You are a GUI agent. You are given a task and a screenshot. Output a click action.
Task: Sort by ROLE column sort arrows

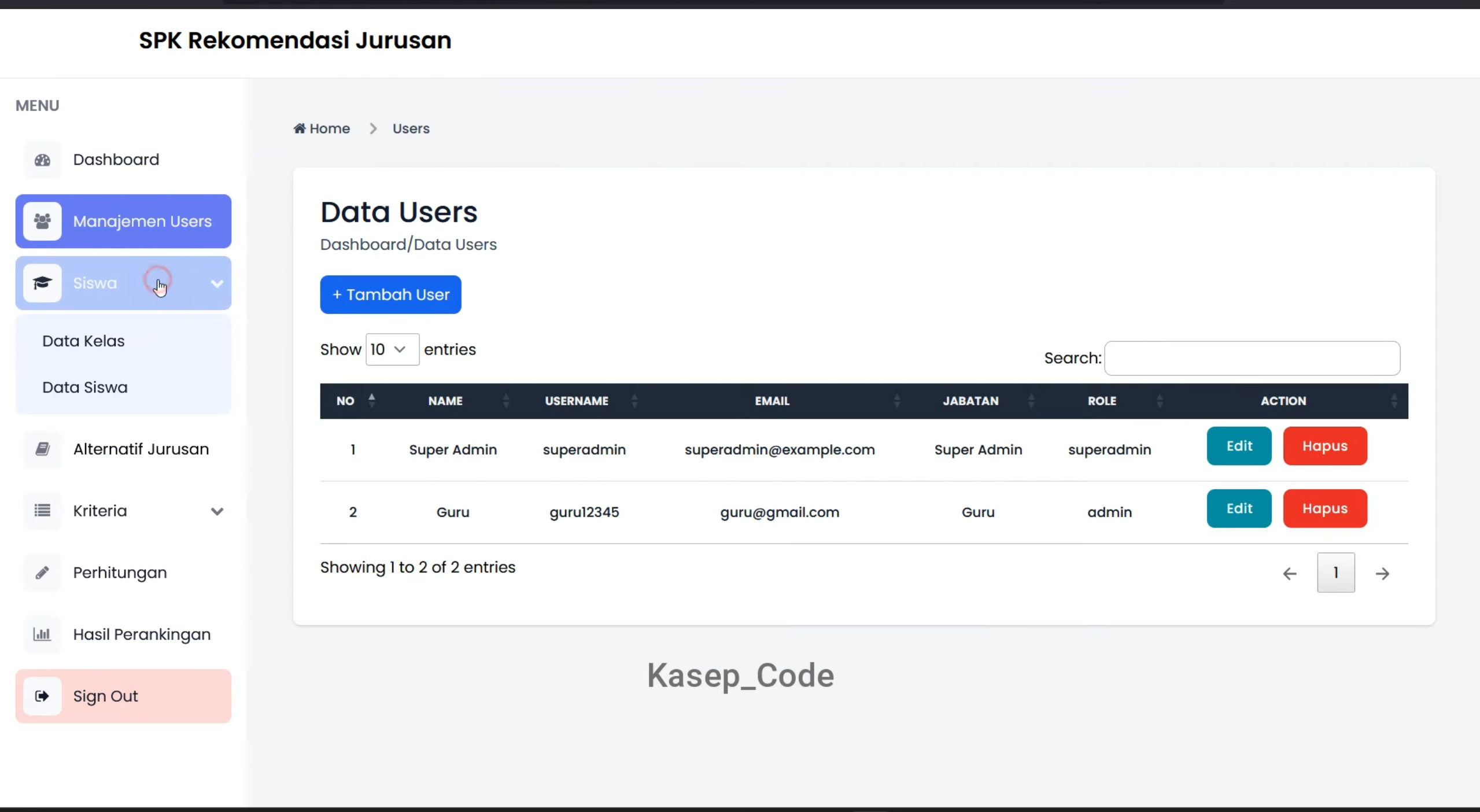pyautogui.click(x=1160, y=401)
